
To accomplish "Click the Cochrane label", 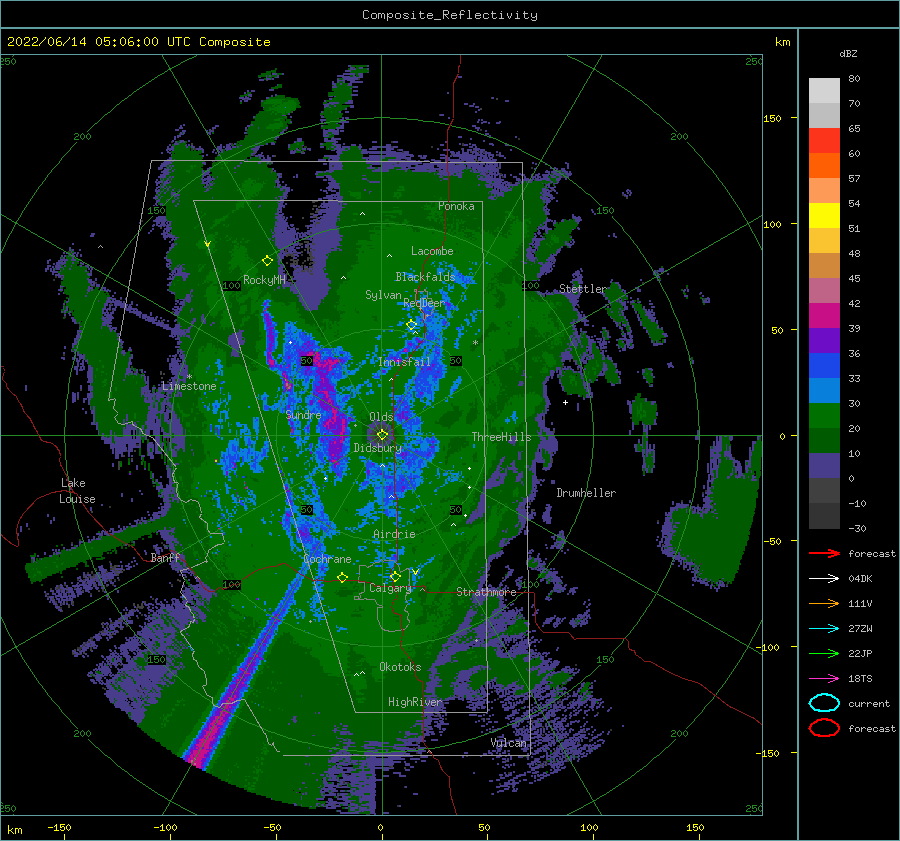I will (x=327, y=559).
